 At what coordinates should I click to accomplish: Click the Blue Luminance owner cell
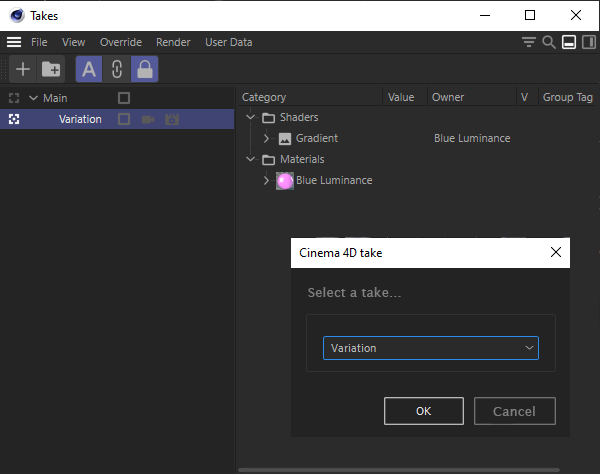pyautogui.click(x=472, y=138)
